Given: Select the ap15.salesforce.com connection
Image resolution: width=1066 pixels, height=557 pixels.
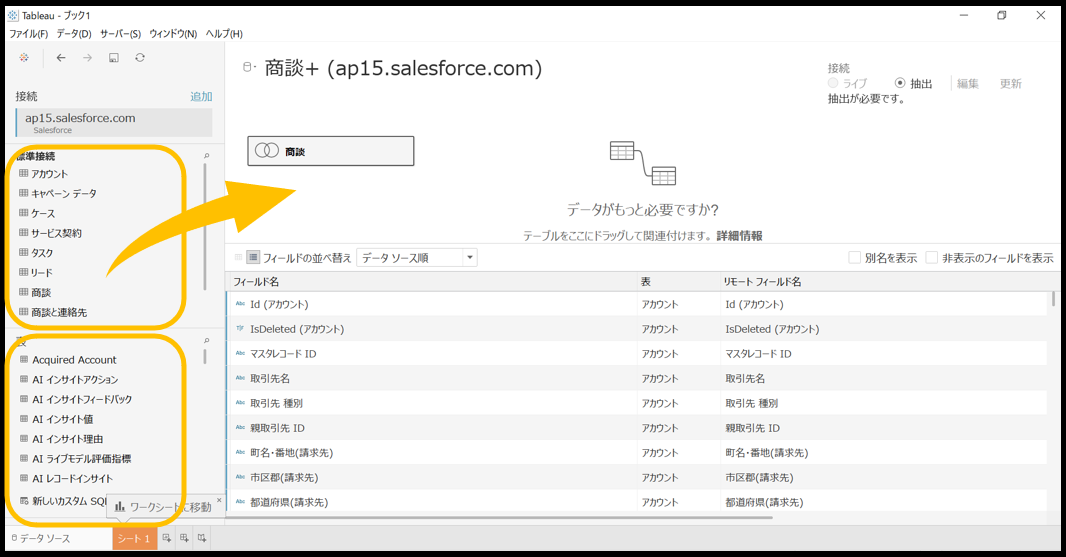Looking at the screenshot, I should click(x=114, y=122).
